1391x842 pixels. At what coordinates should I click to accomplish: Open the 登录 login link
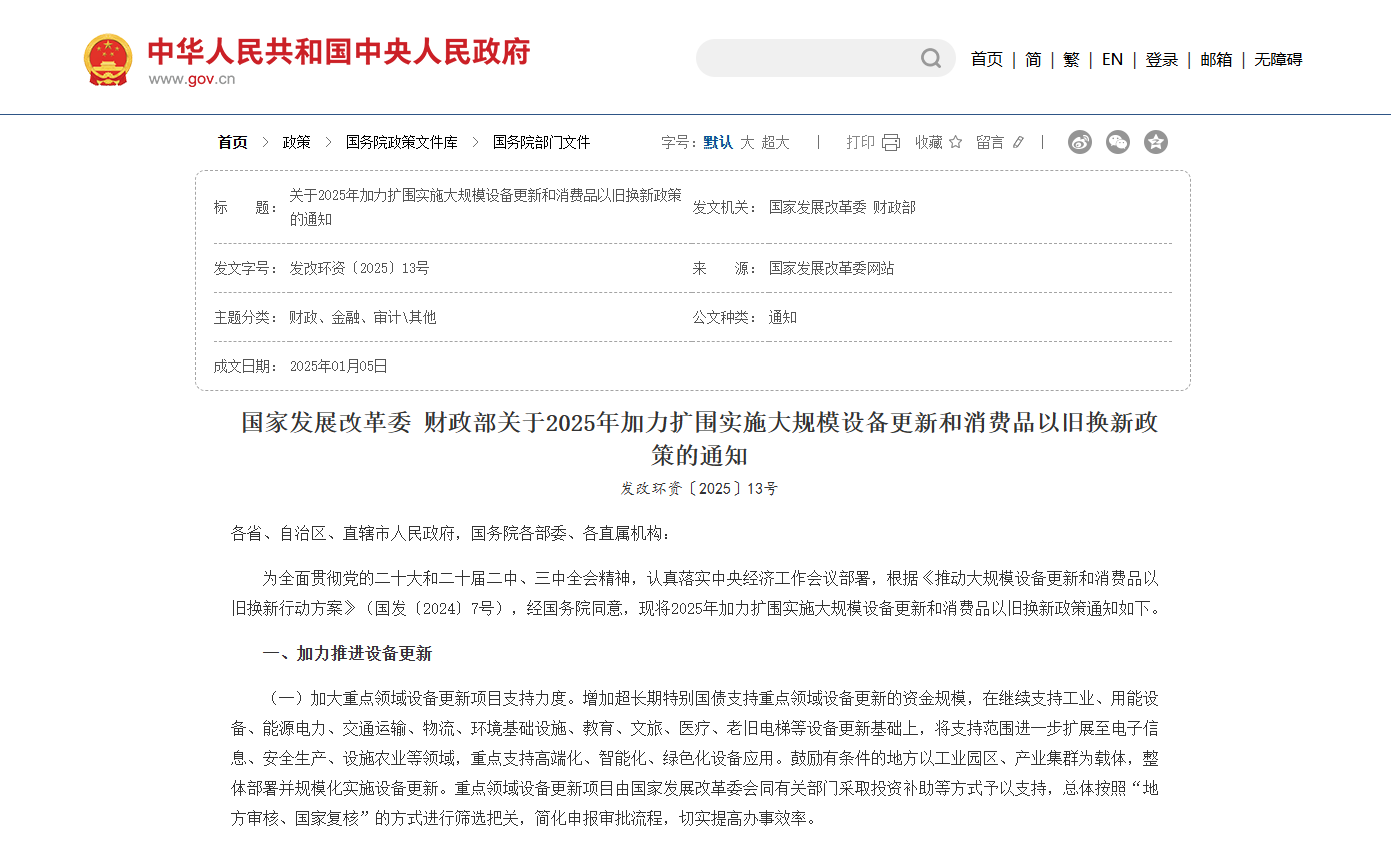[1162, 60]
